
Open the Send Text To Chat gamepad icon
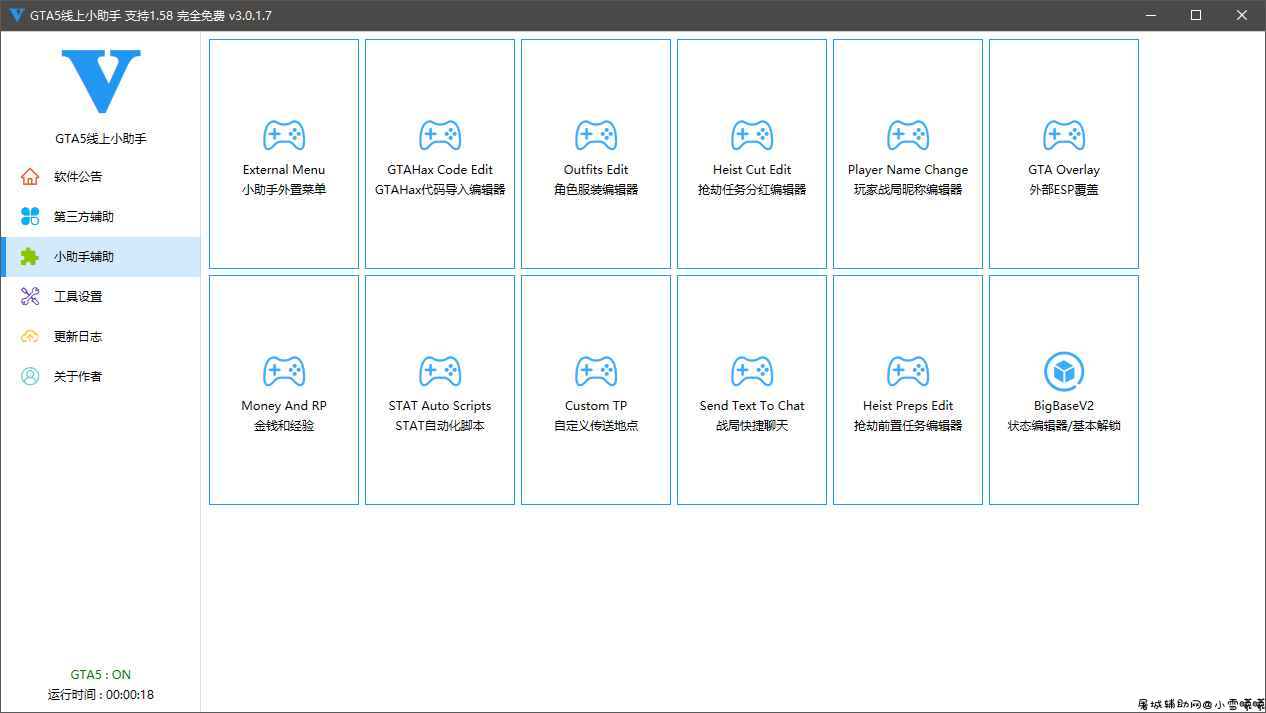pyautogui.click(x=752, y=371)
